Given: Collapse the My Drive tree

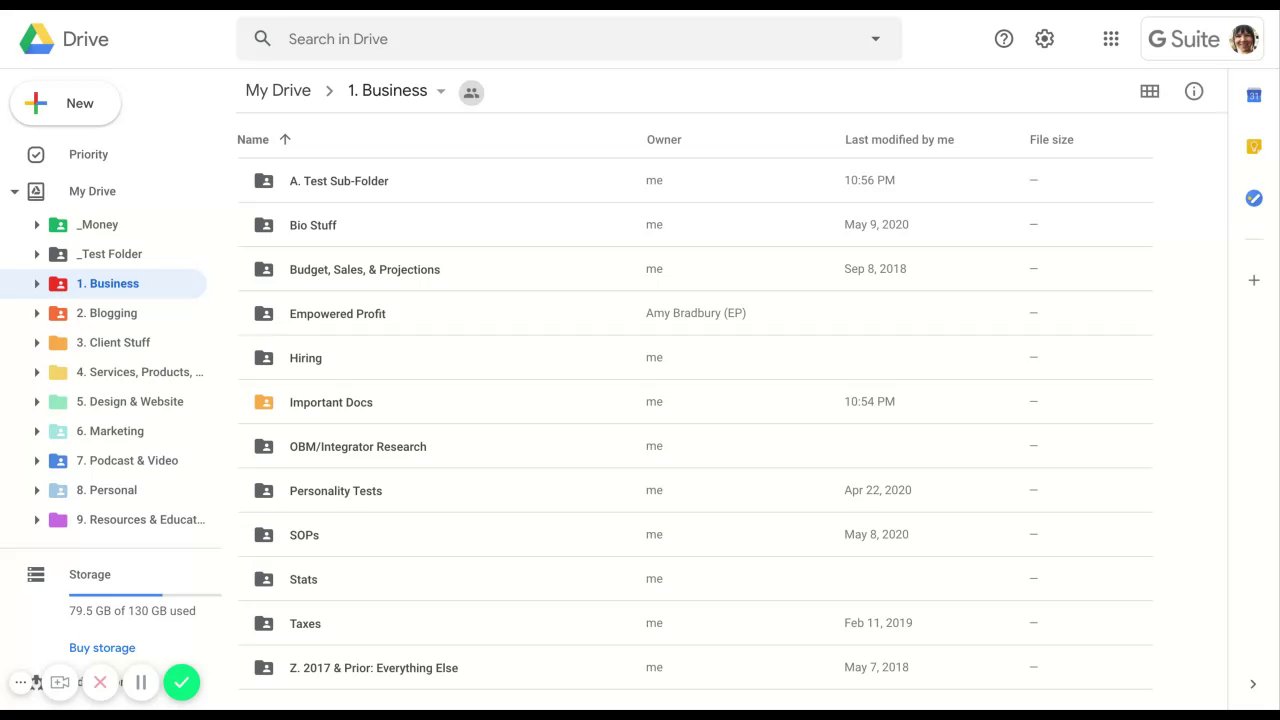Looking at the screenshot, I should [15, 191].
